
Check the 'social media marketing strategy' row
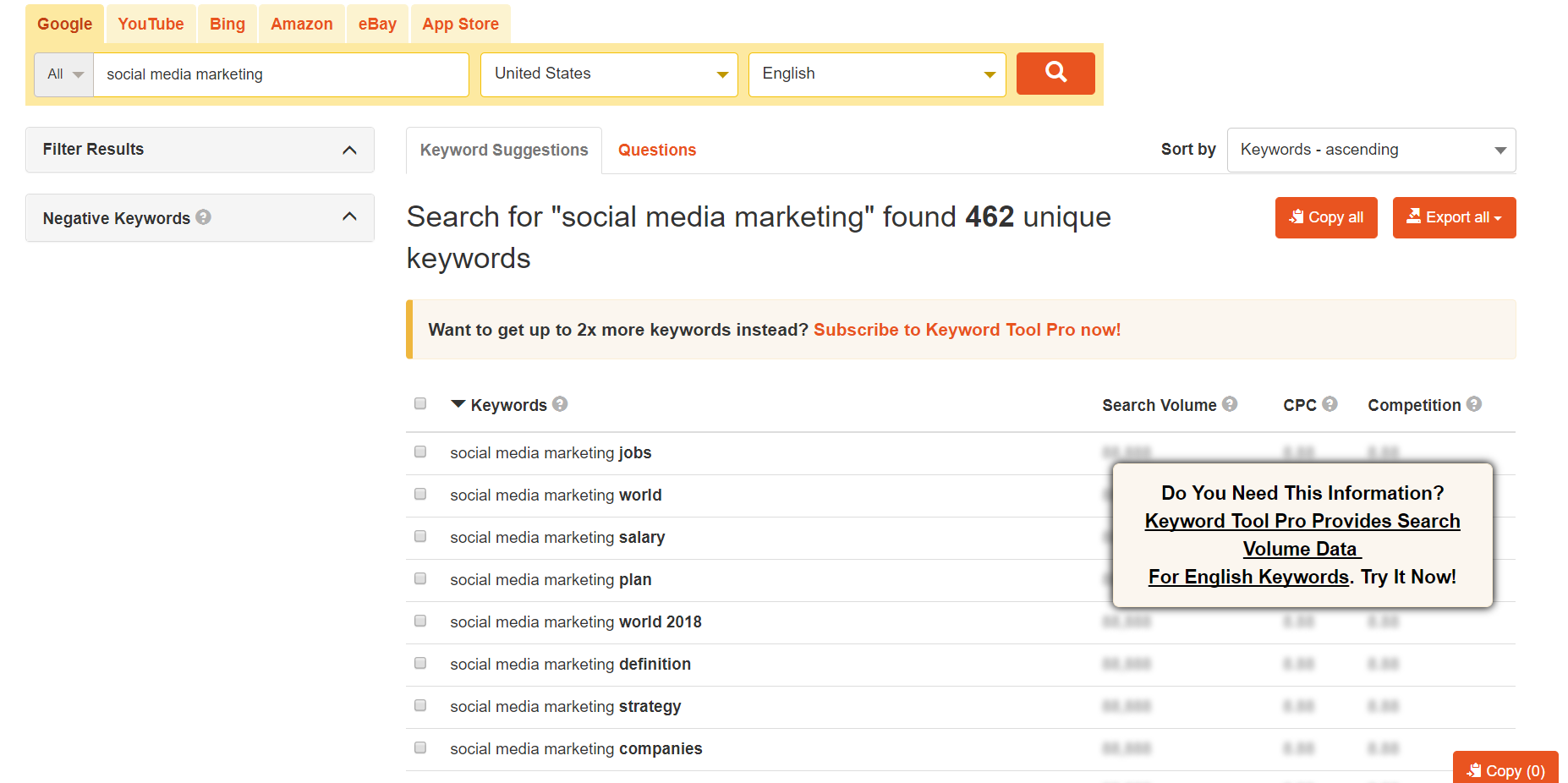coord(420,705)
